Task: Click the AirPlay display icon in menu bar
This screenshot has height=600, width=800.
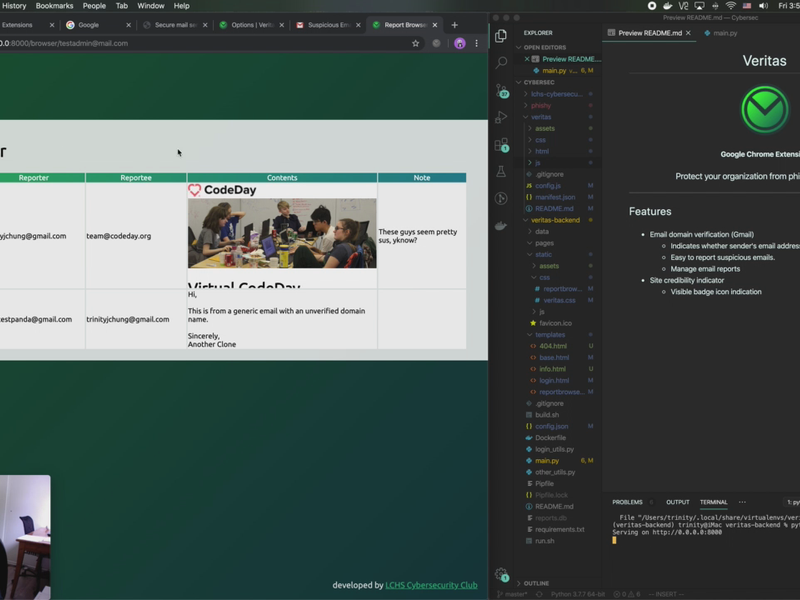Action: pyautogui.click(x=699, y=6)
